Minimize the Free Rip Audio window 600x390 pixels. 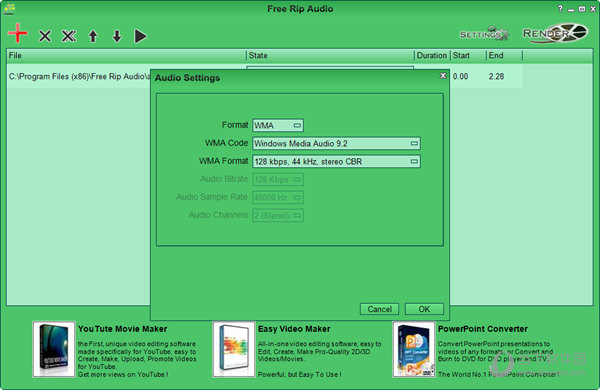571,9
